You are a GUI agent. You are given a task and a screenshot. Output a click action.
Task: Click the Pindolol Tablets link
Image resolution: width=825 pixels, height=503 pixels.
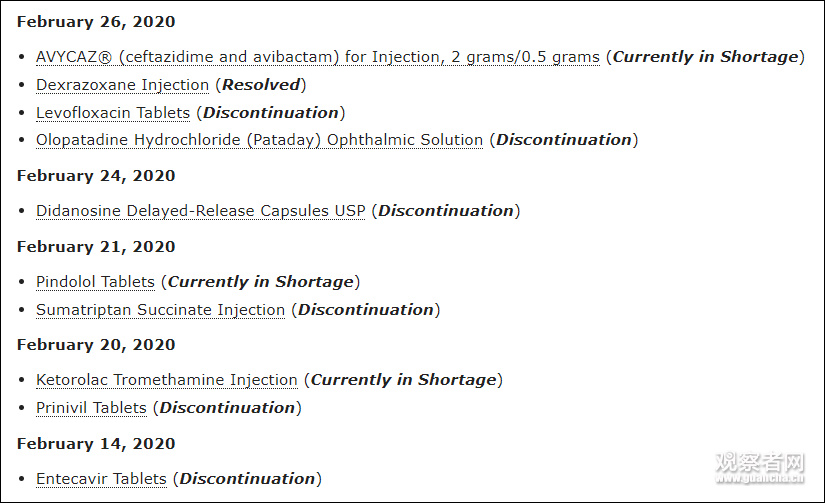coord(95,282)
